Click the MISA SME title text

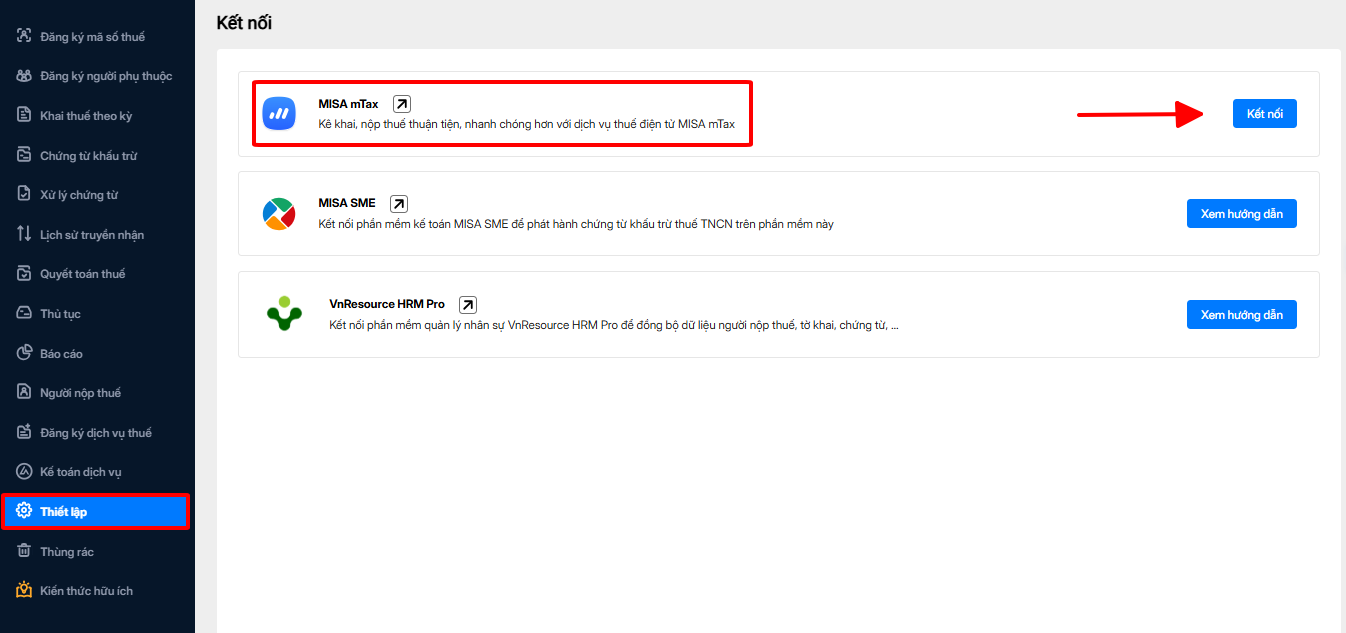[347, 203]
